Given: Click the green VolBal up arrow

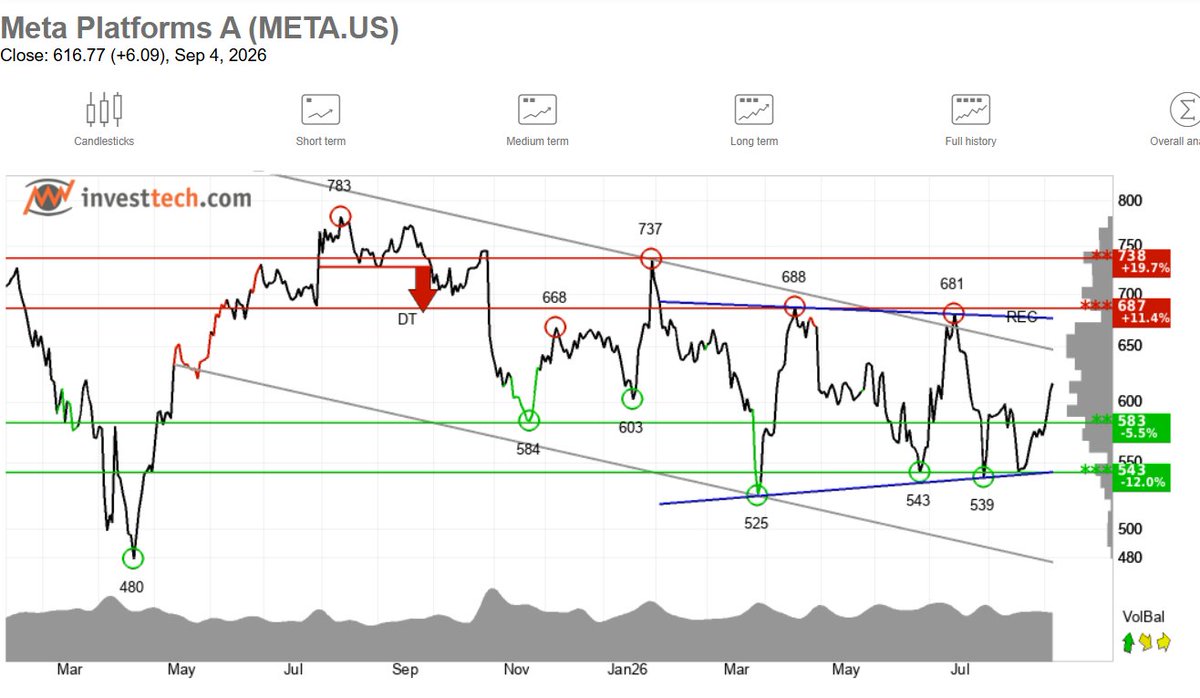Looking at the screenshot, I should [x=1128, y=641].
